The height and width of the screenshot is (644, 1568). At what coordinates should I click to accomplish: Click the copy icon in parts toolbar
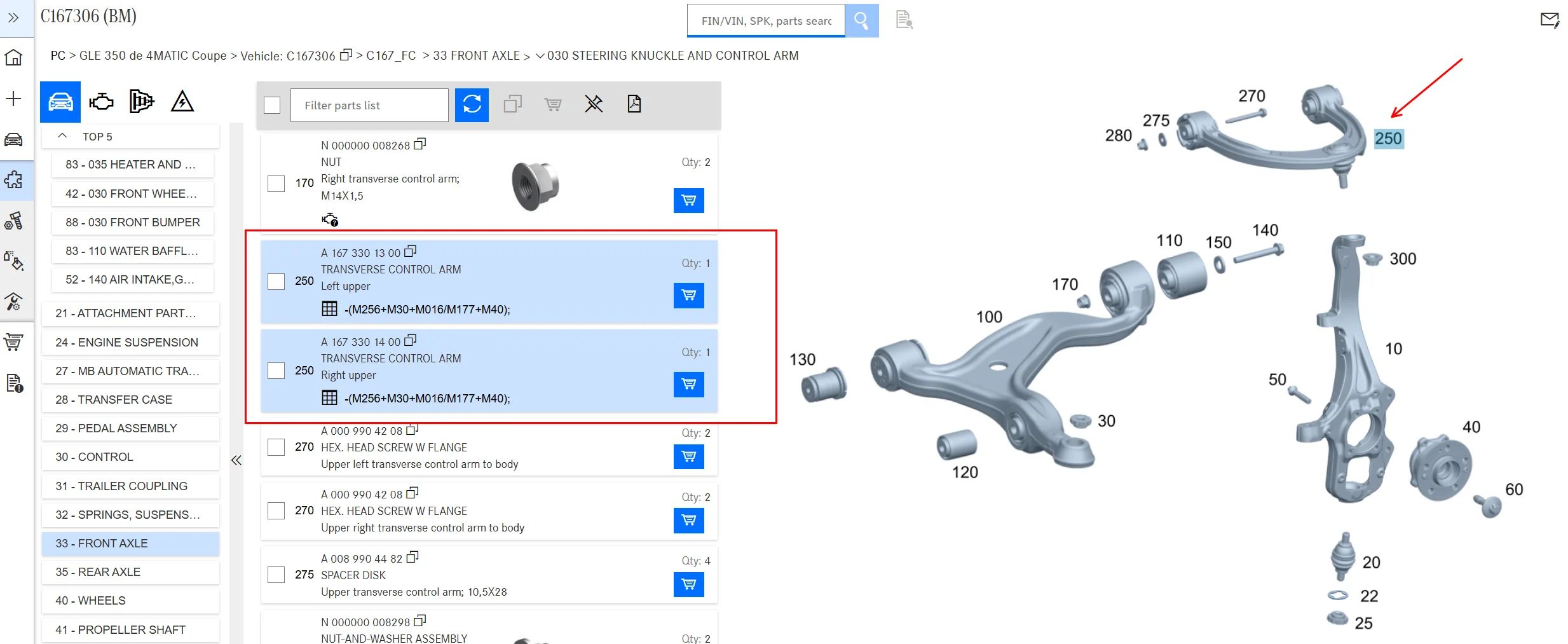click(x=512, y=104)
